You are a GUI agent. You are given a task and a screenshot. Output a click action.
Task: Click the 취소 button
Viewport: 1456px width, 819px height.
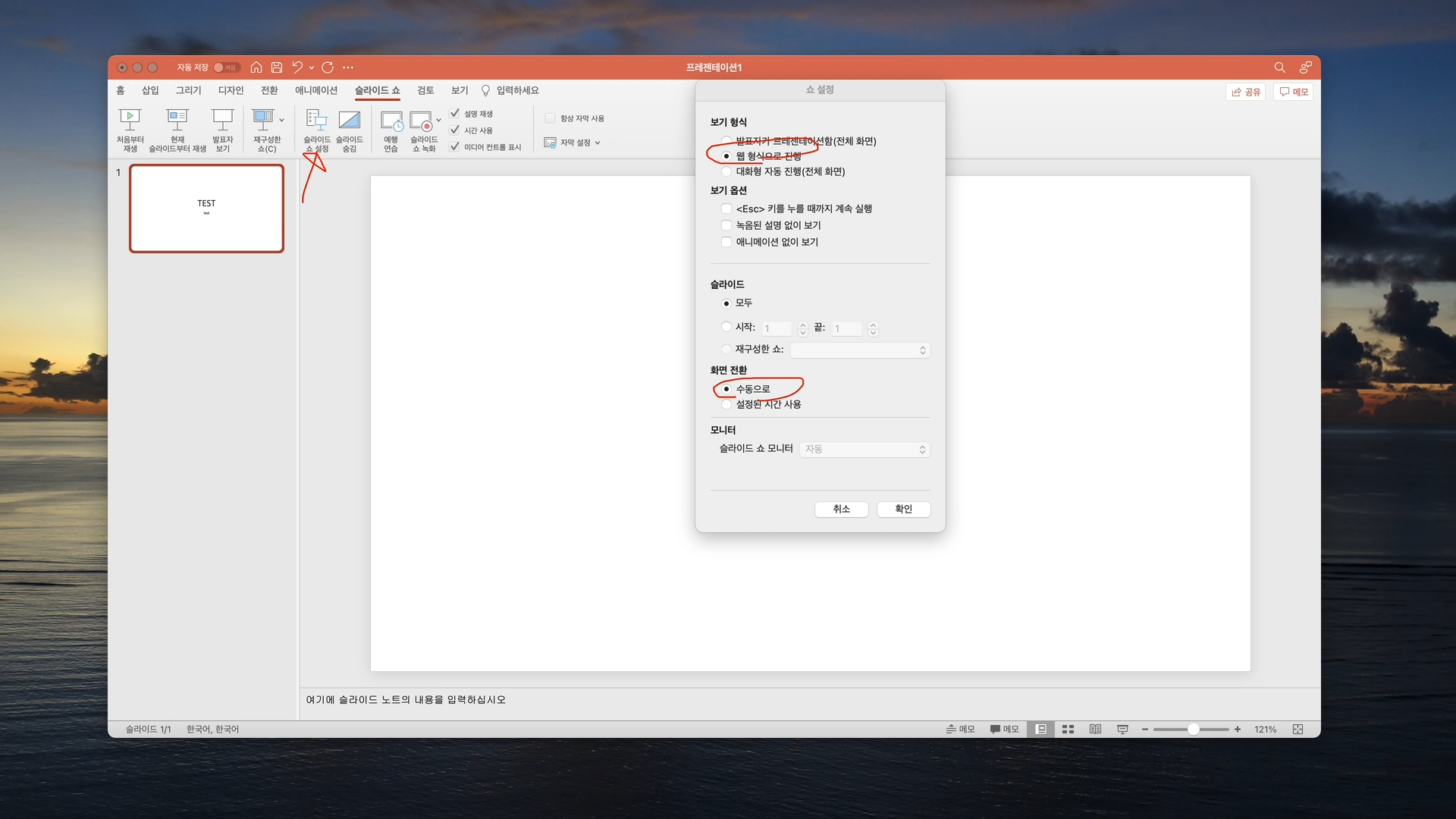tap(841, 509)
